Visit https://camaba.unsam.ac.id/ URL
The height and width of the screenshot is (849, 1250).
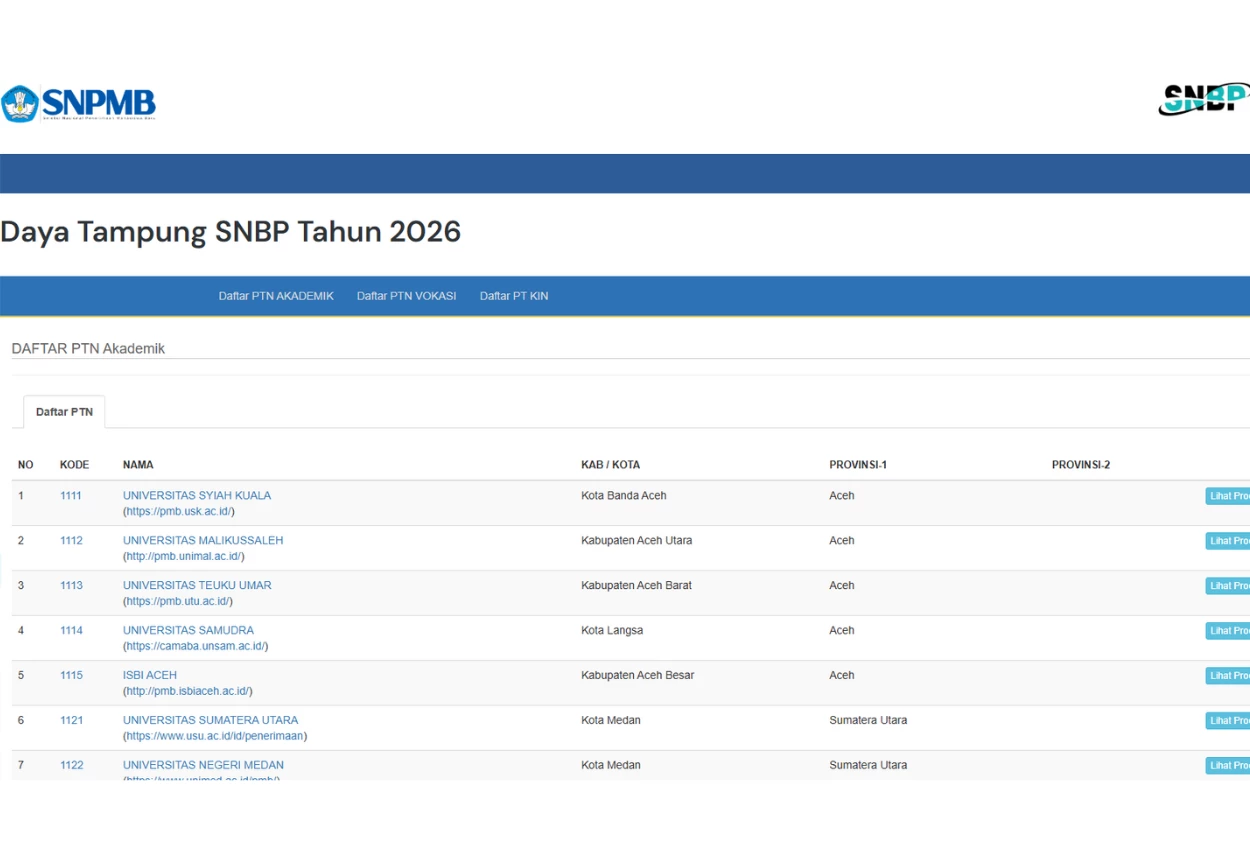coord(195,647)
